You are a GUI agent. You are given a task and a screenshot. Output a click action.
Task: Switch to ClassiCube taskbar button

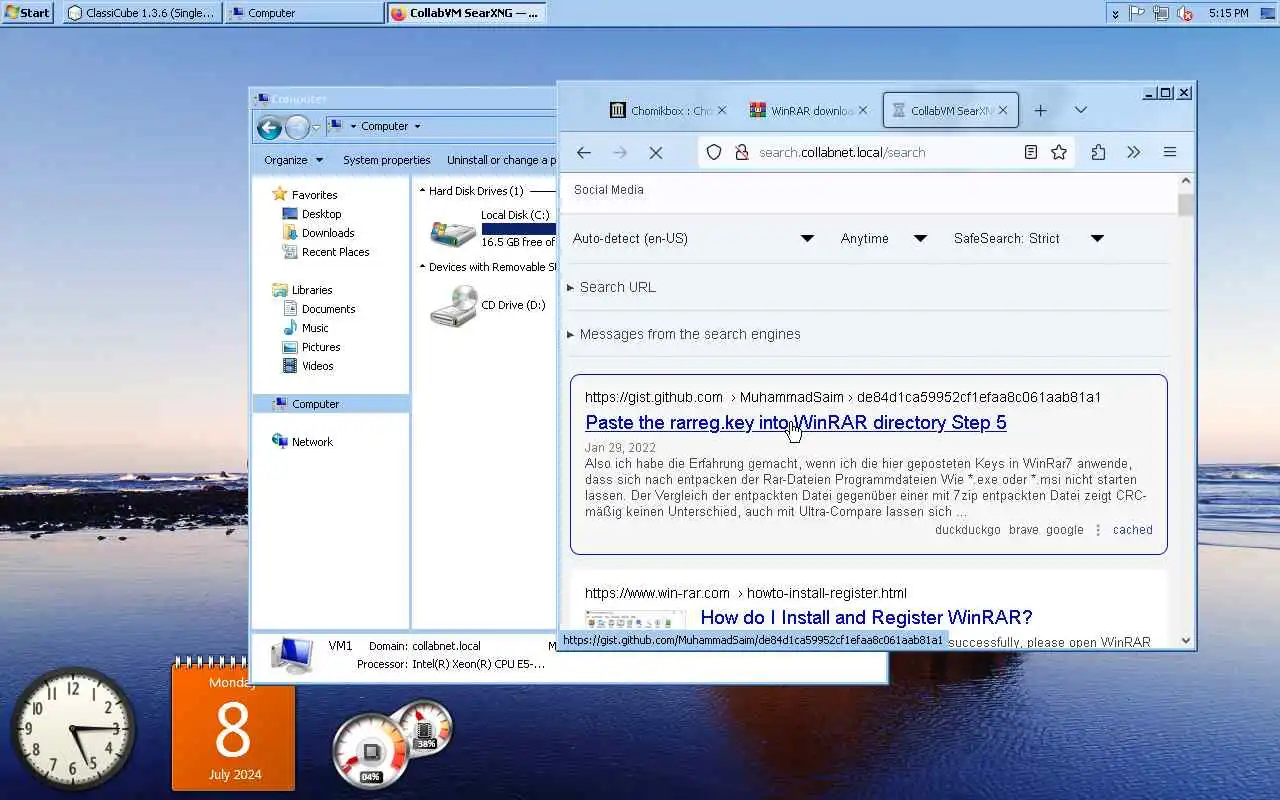pyautogui.click(x=141, y=13)
